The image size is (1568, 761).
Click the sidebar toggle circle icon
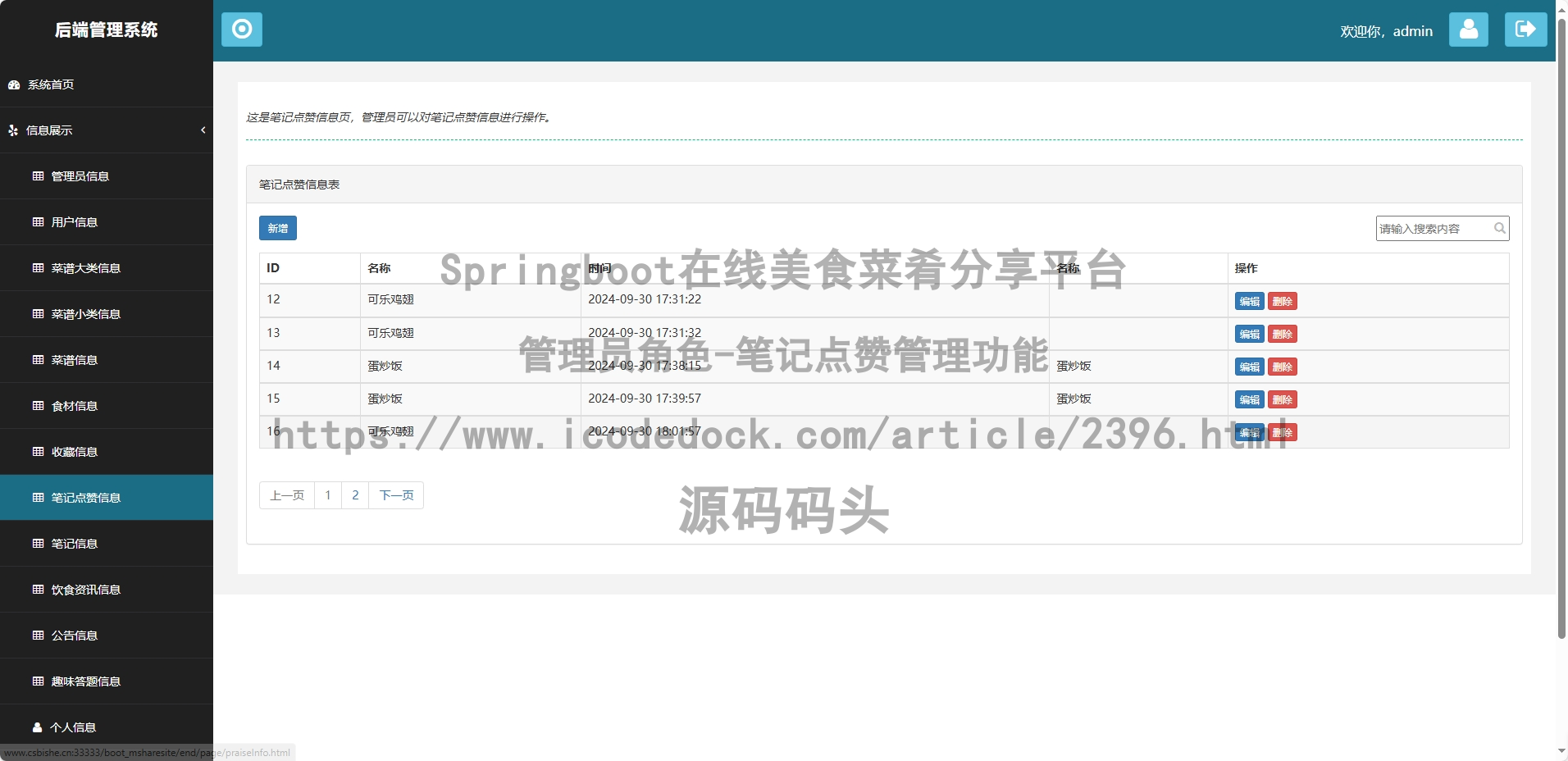[242, 30]
